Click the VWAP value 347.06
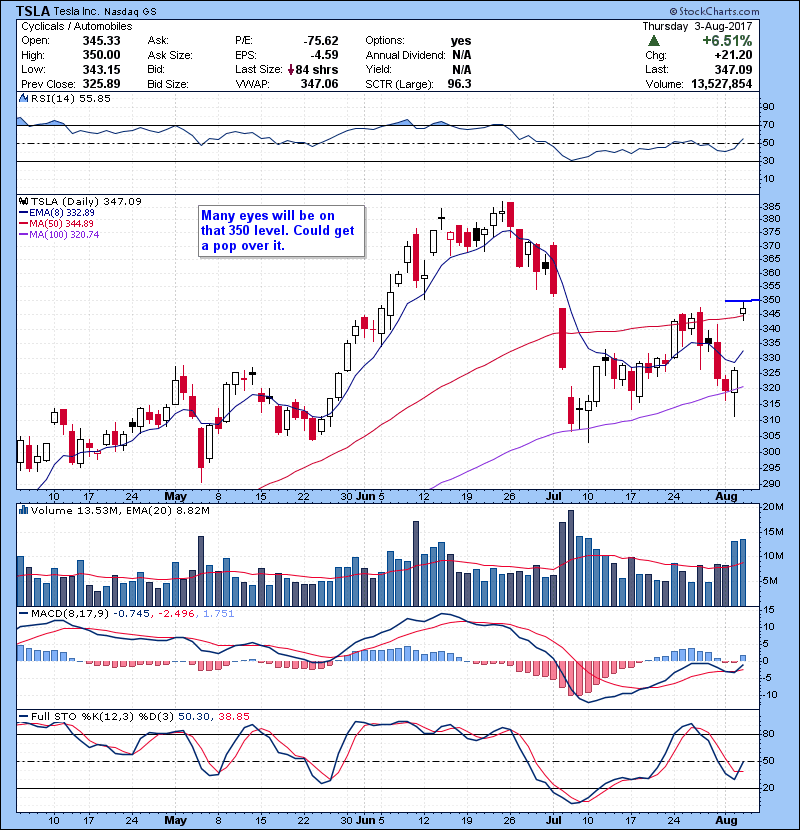The image size is (800, 830). (x=319, y=84)
